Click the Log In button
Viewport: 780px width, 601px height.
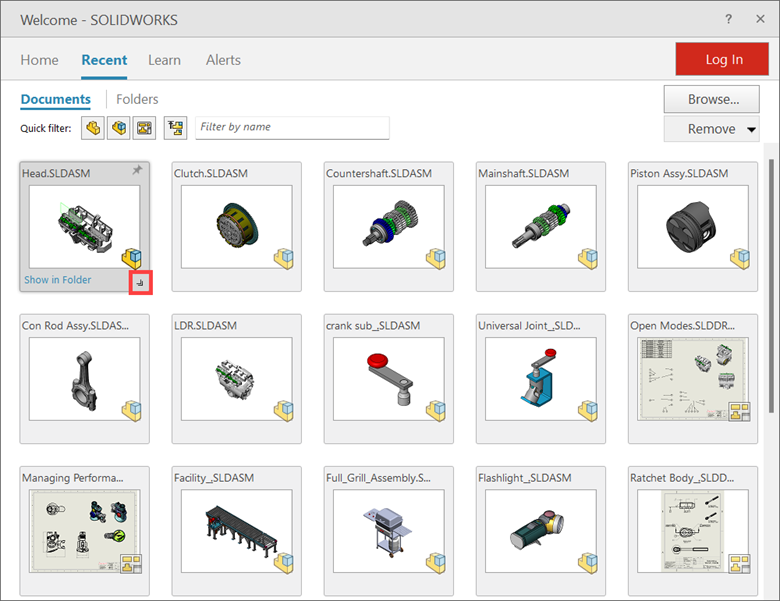pyautogui.click(x=722, y=59)
